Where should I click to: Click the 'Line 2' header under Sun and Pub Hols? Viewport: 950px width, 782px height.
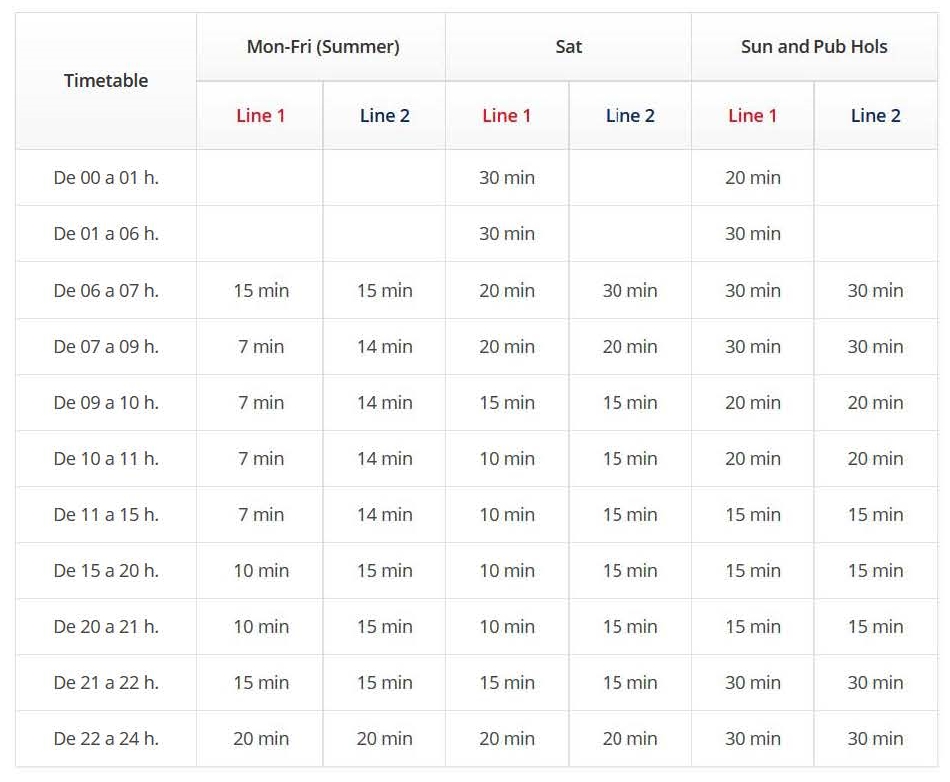(x=875, y=115)
